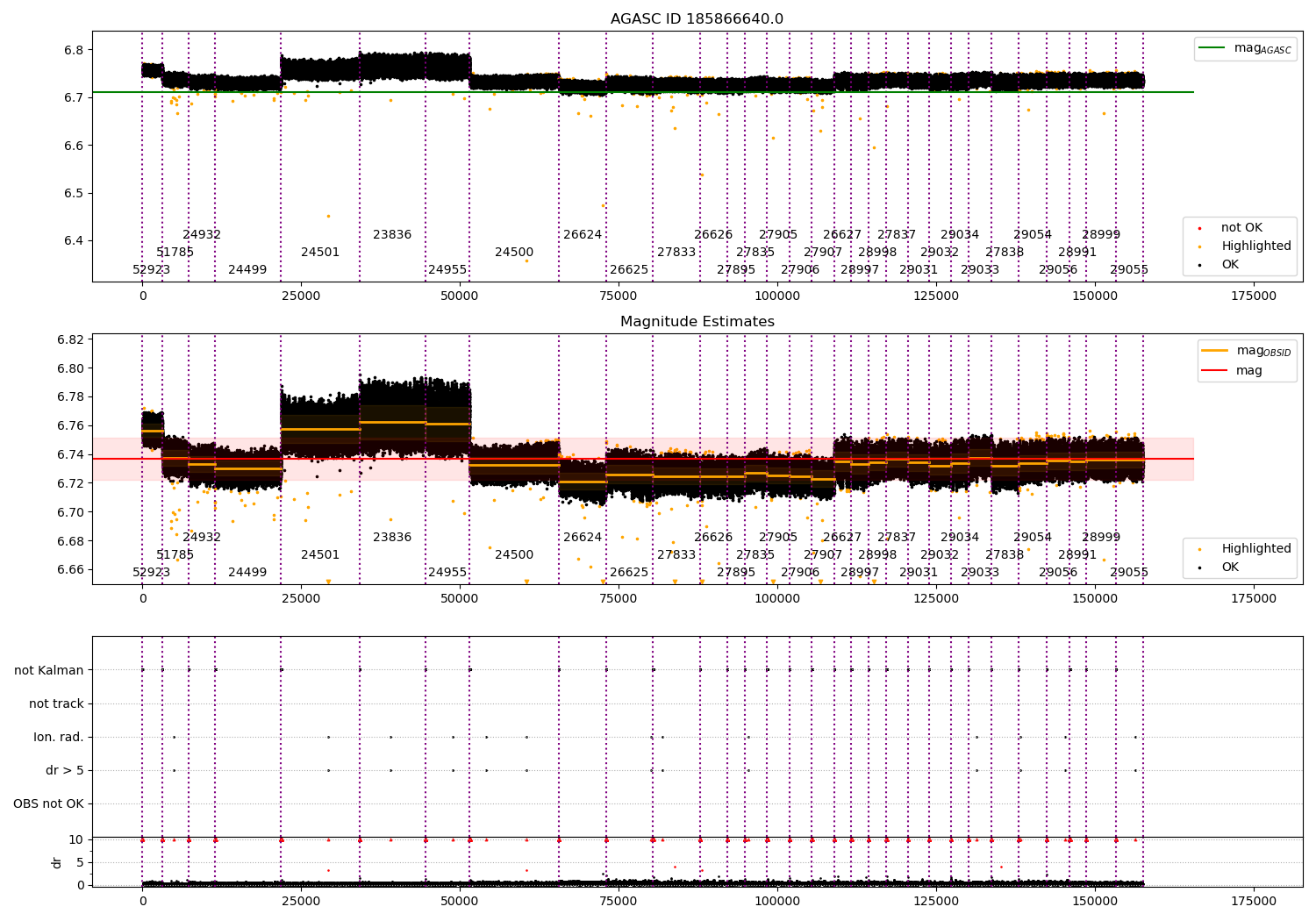The width and height of the screenshot is (1316, 921).
Task: Click OBSID label 29054 in the top plot
Action: [x=1033, y=235]
